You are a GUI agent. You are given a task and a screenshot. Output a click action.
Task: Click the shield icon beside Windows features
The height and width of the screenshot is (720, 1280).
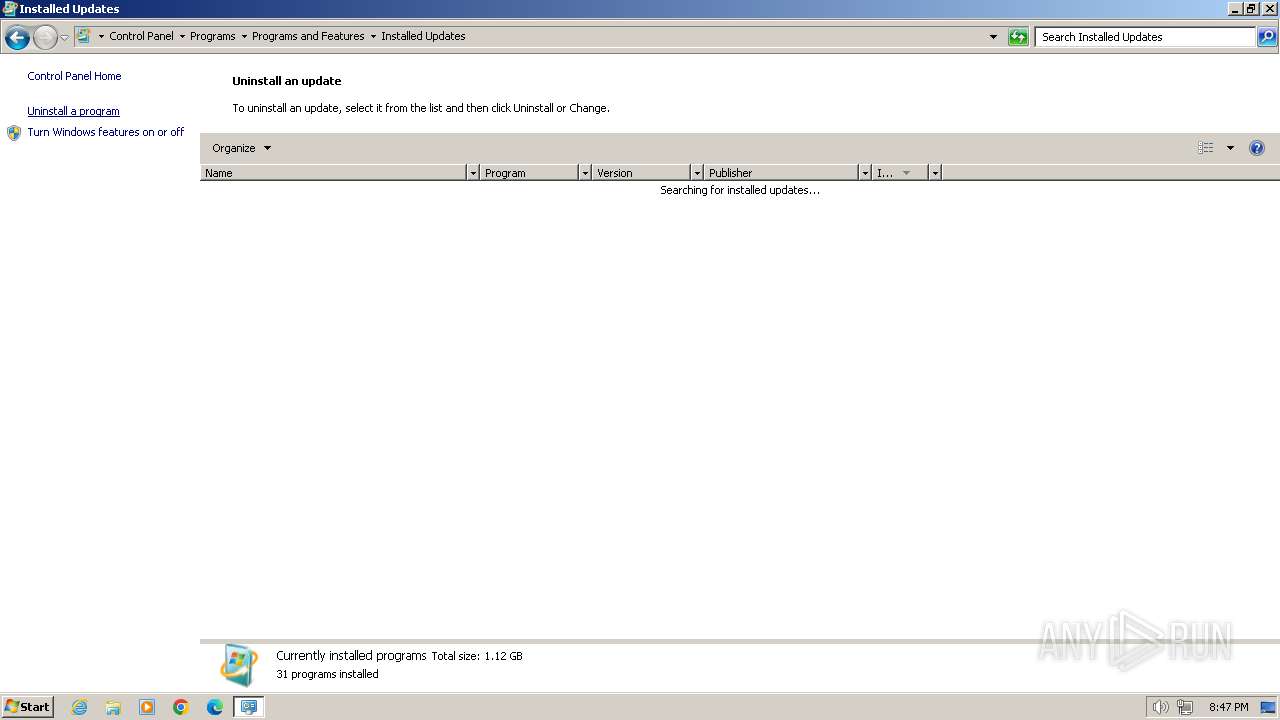click(14, 132)
